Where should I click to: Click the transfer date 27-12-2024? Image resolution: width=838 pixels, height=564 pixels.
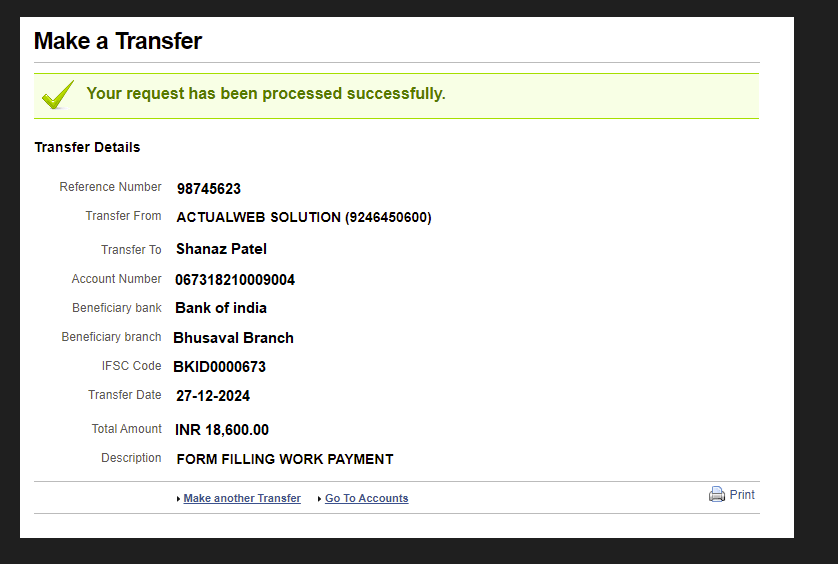pos(213,396)
